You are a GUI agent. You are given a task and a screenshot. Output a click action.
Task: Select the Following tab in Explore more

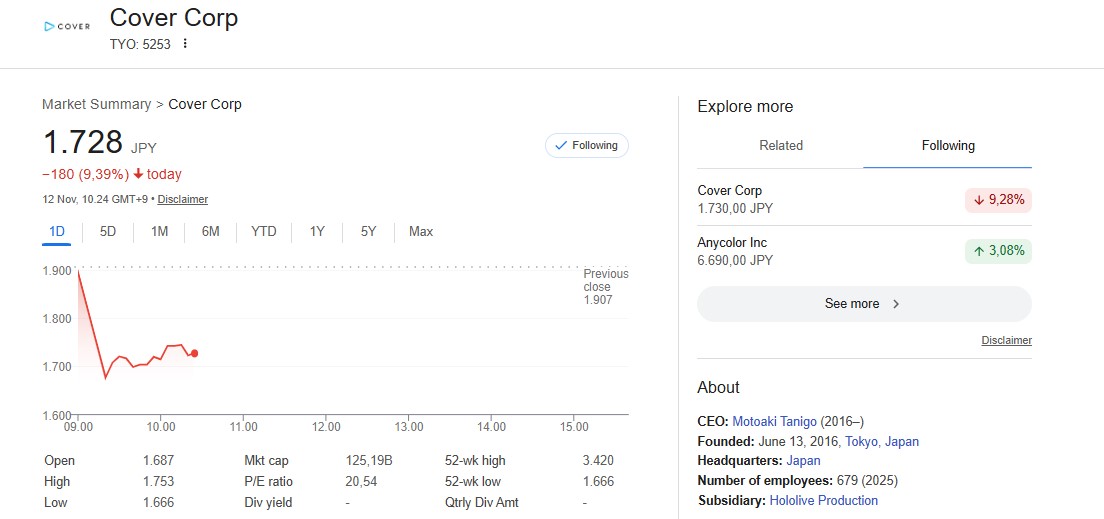[x=948, y=146]
